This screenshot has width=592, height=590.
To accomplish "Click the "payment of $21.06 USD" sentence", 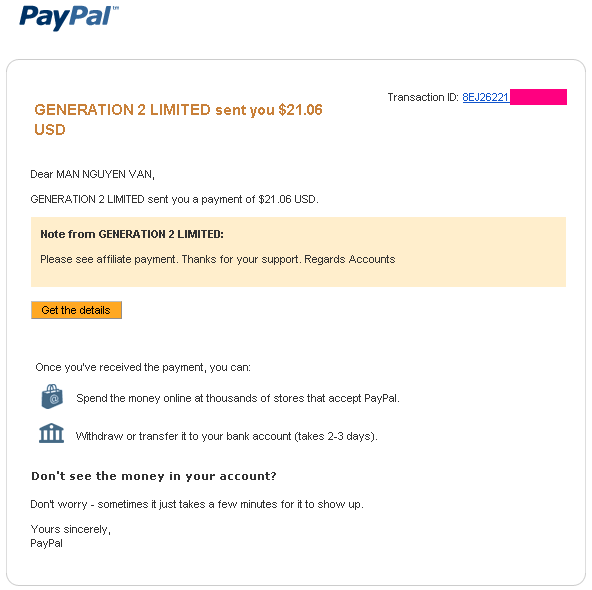I will (x=174, y=199).
